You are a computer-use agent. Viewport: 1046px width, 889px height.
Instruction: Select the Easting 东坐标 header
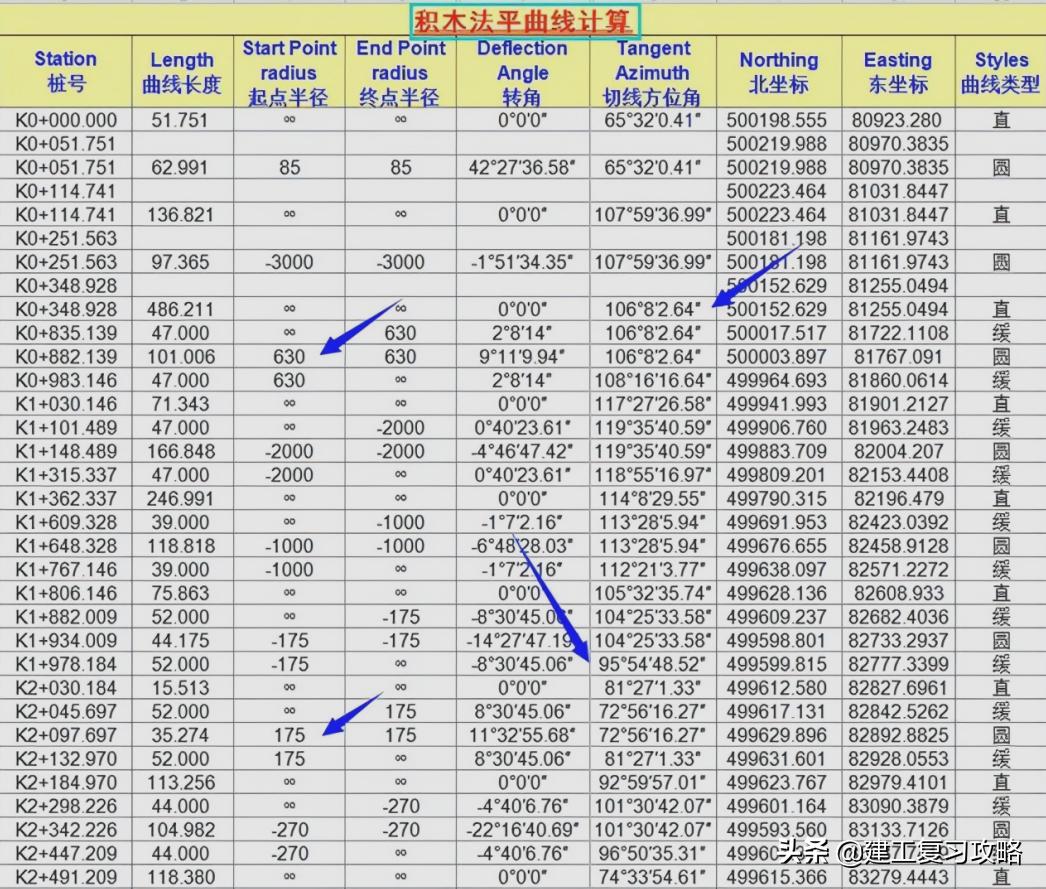[x=897, y=72]
